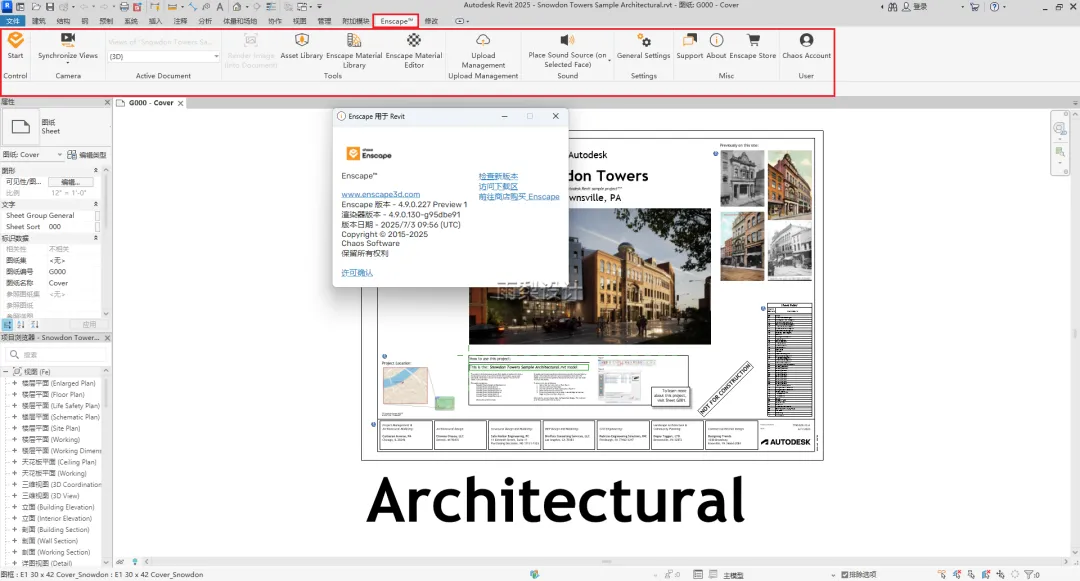1080x581 pixels.
Task: Click the 编辑... visibility button in Properties
Action: point(70,182)
